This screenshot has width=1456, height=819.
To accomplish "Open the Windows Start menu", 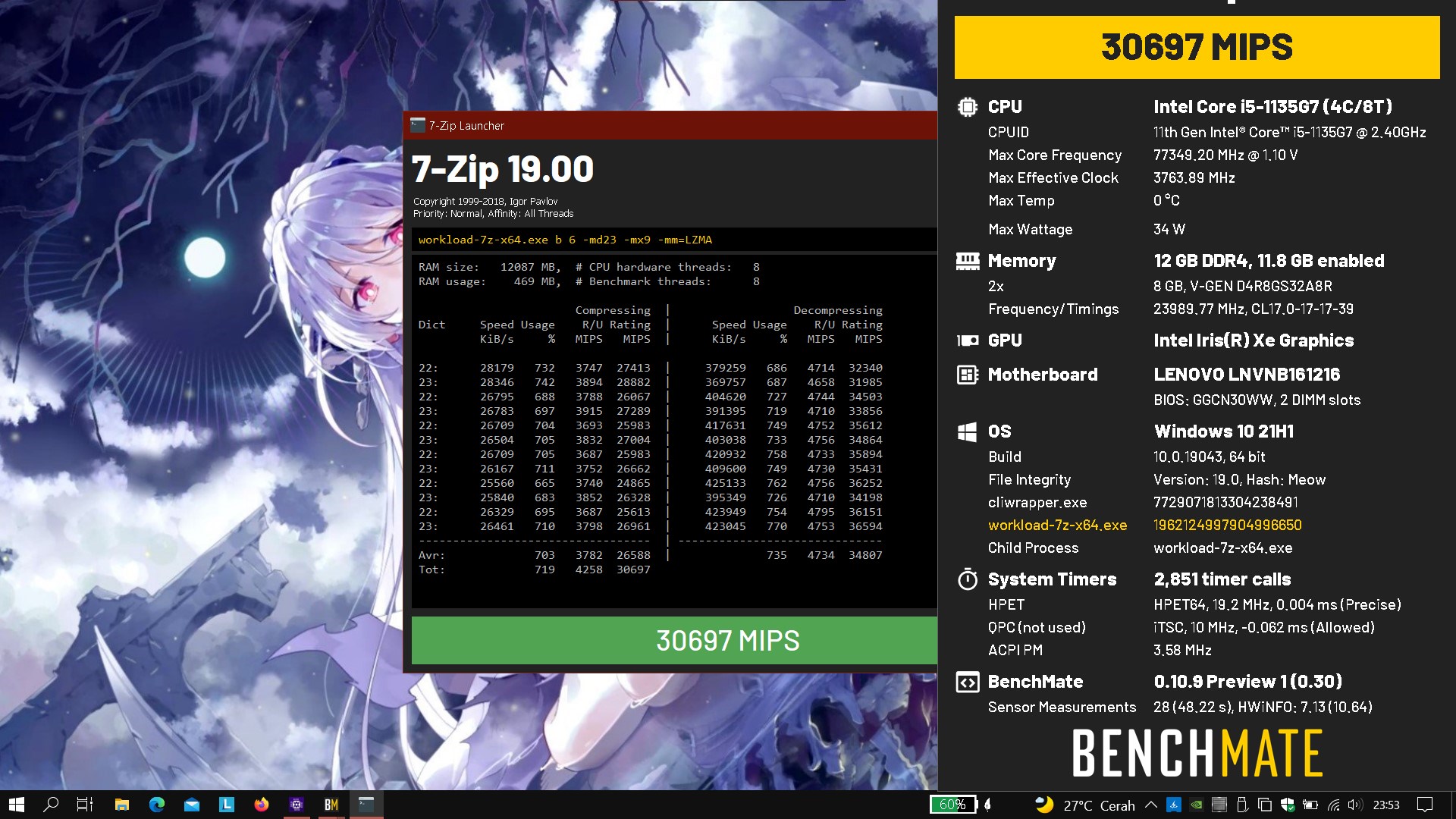I will (17, 805).
